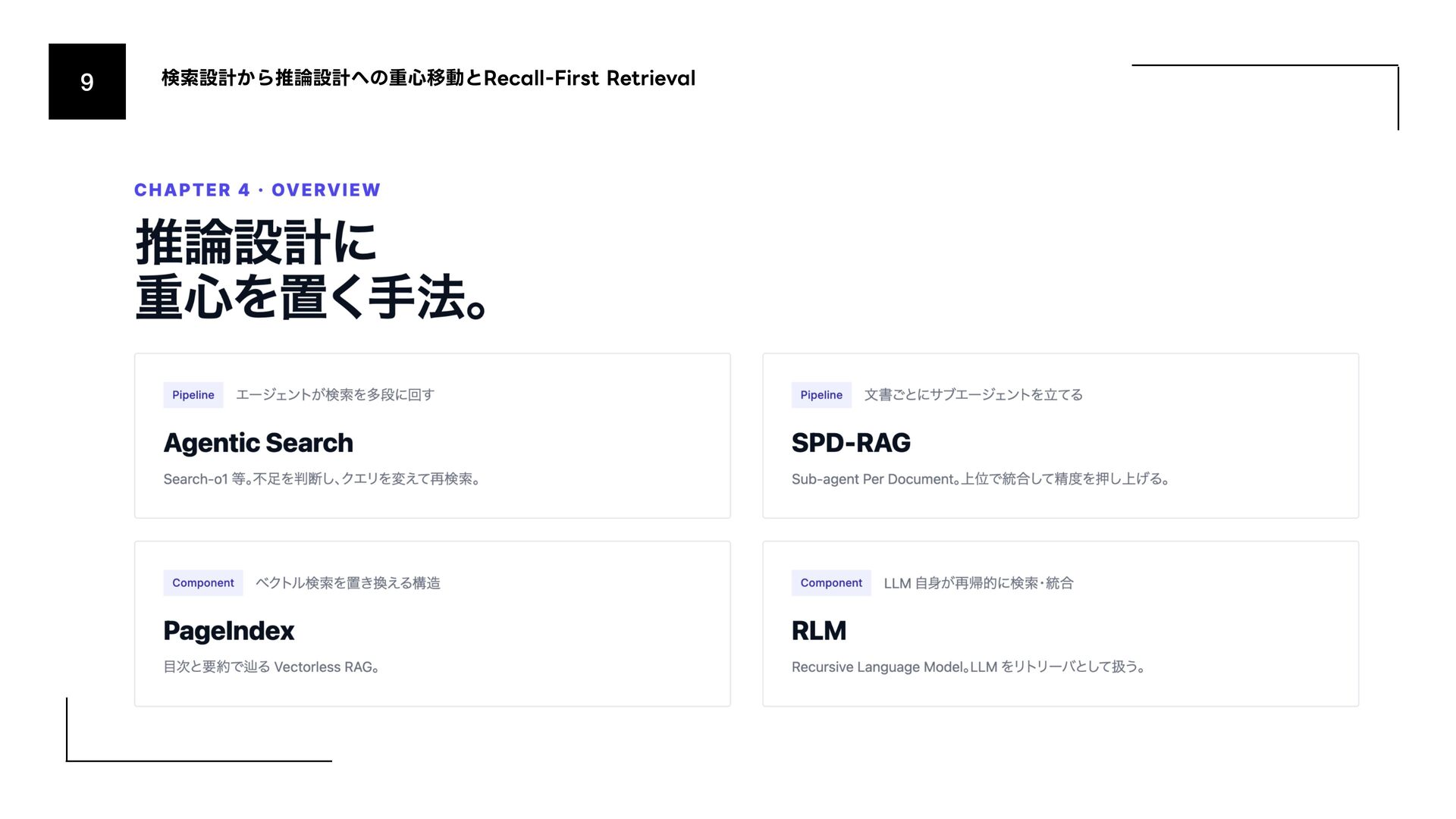Viewport: 1456px width, 819px height.
Task: Click the CHAPTER 4 · OVERVIEW label
Action: [x=257, y=190]
